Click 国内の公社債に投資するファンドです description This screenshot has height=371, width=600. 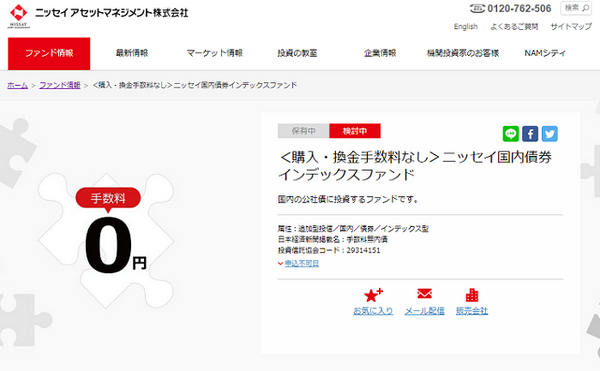click(348, 199)
